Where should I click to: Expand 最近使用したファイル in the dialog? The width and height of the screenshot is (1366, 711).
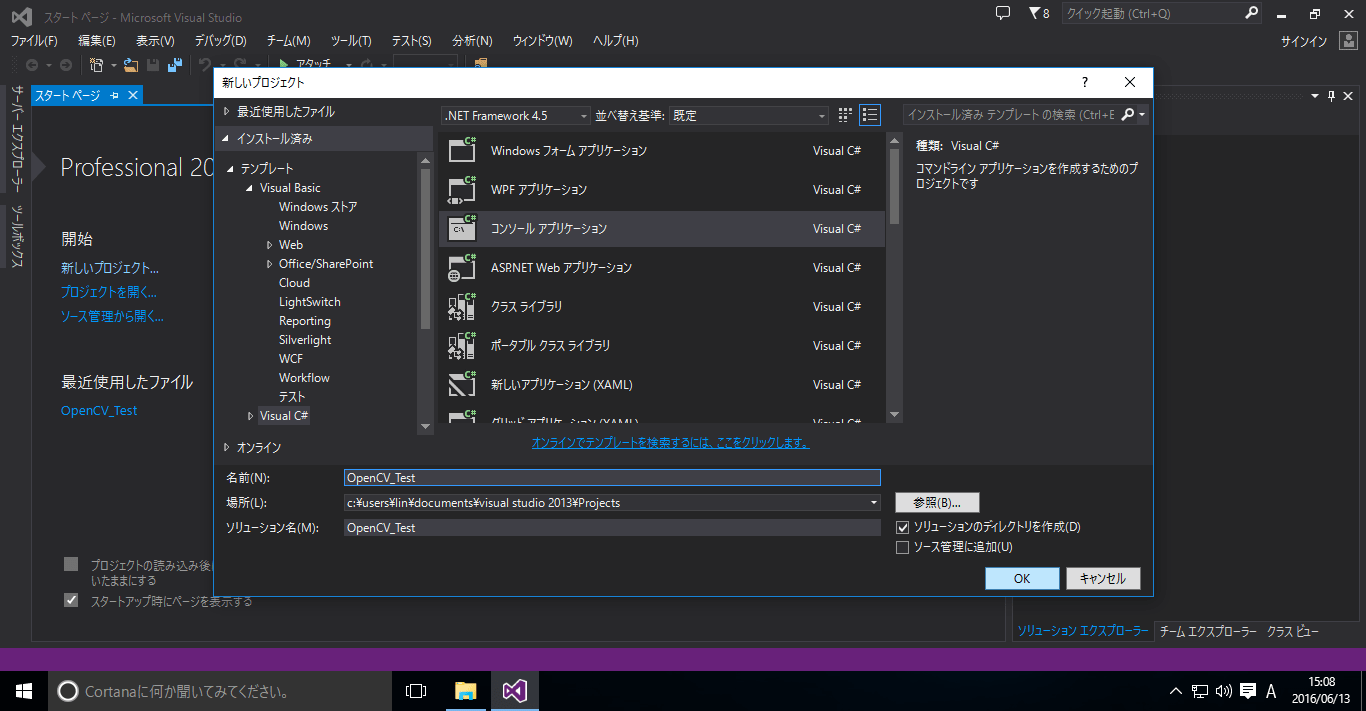click(x=226, y=112)
